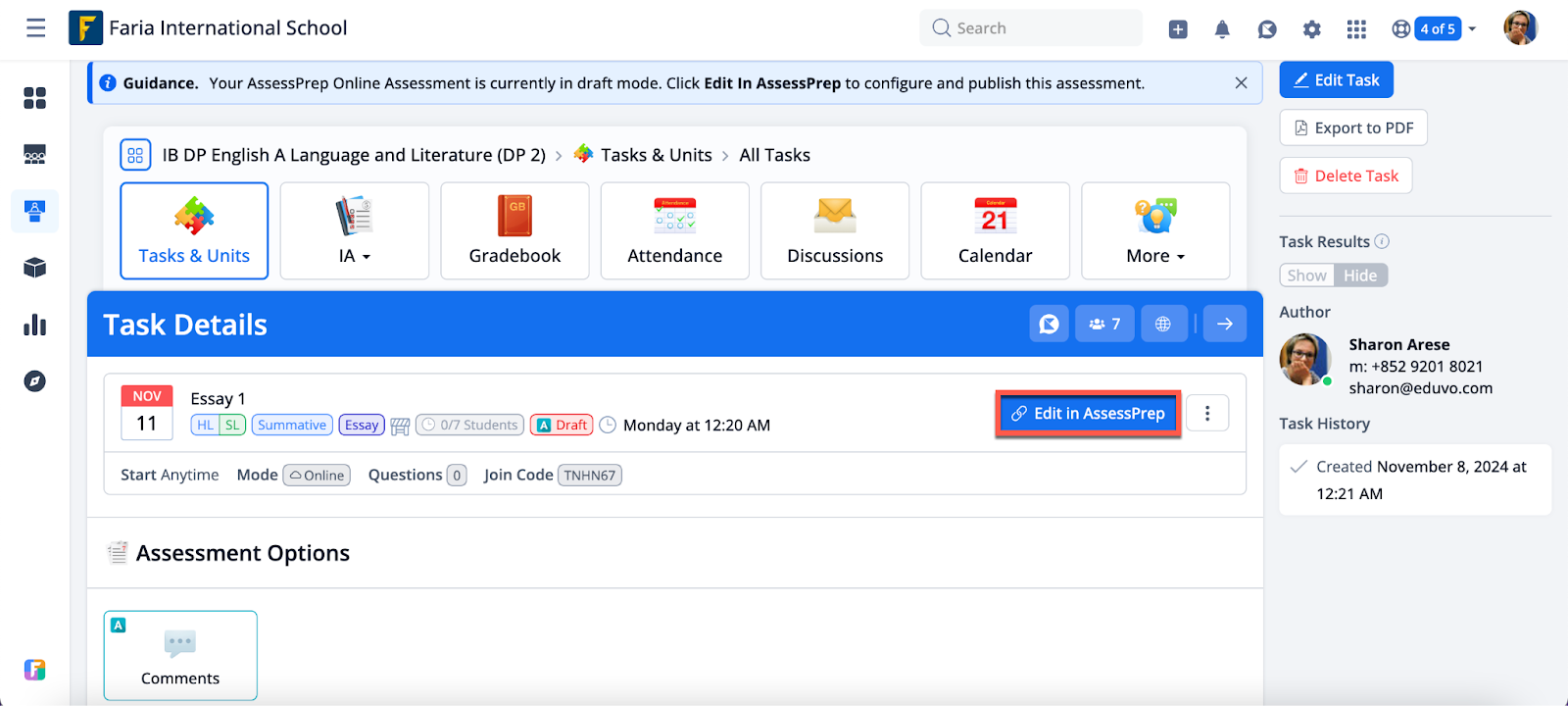
Task: Click Edit in AssessPrep button
Action: point(1088,414)
